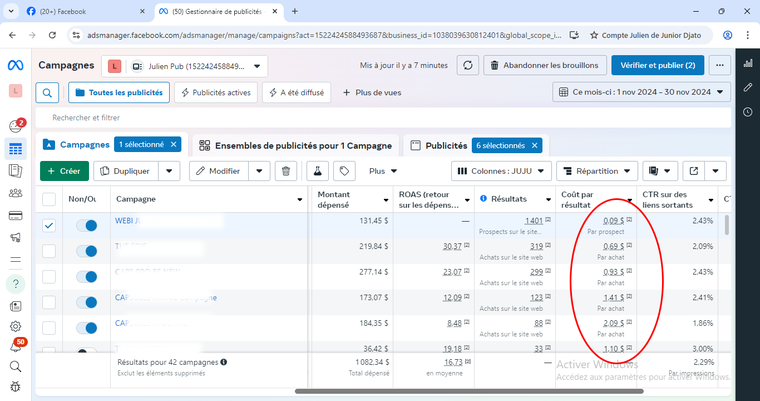Click the Meta logo in the sidebar
760x401 pixels.
click(16, 65)
